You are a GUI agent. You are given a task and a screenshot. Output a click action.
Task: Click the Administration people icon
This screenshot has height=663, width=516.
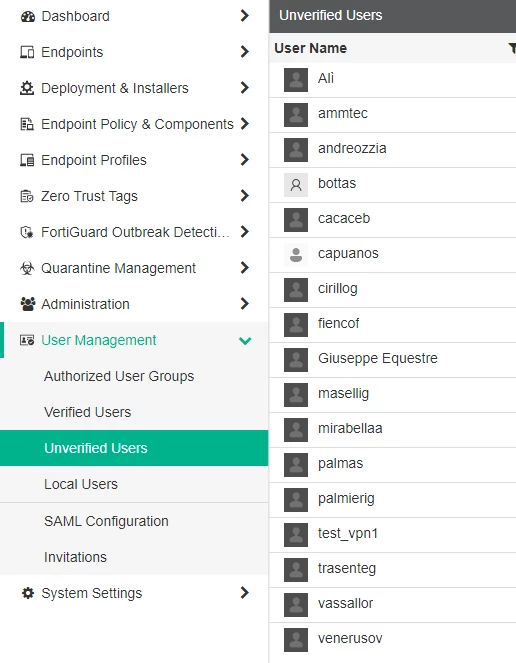[x=27, y=304]
